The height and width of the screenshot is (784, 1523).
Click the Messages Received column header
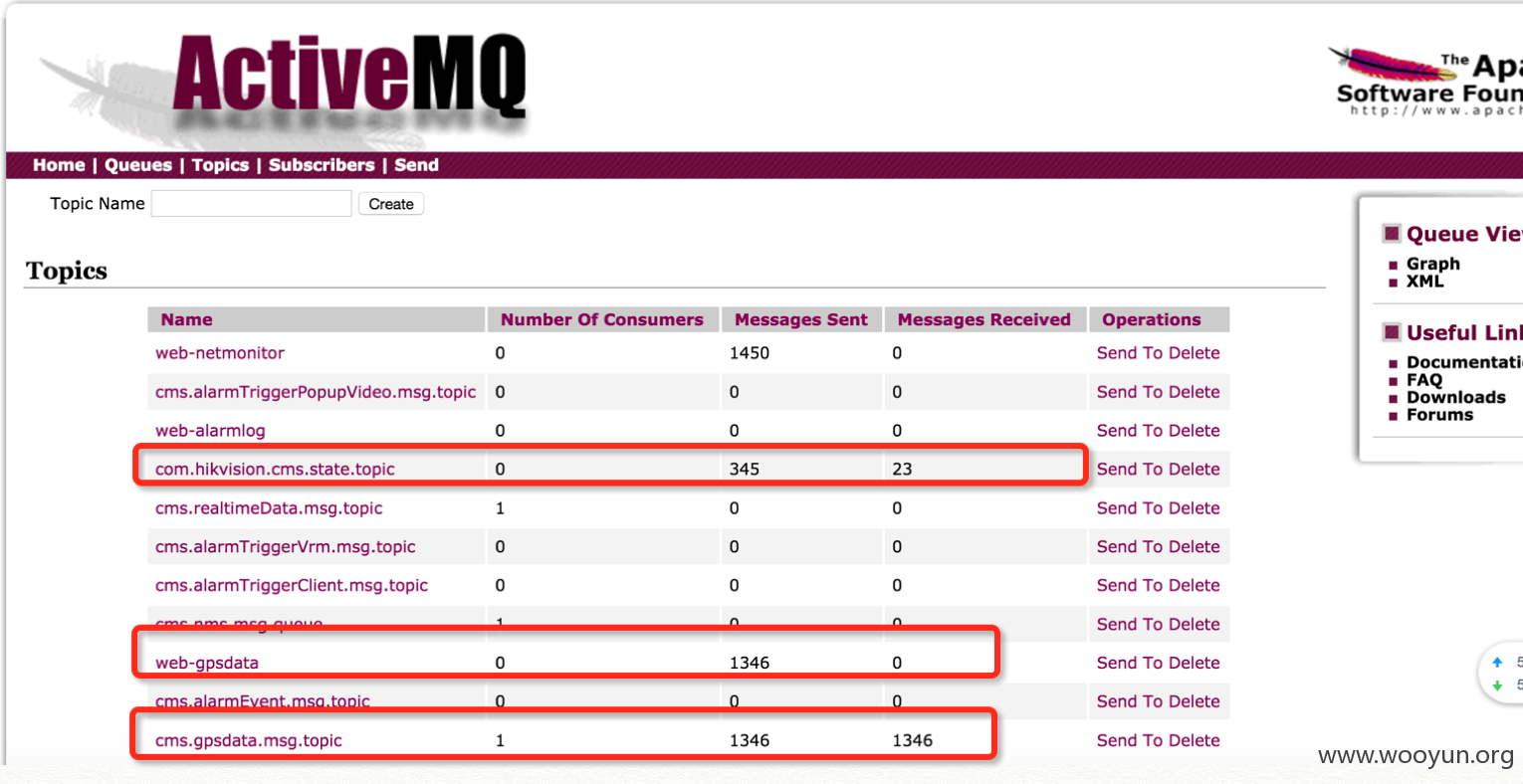(984, 319)
